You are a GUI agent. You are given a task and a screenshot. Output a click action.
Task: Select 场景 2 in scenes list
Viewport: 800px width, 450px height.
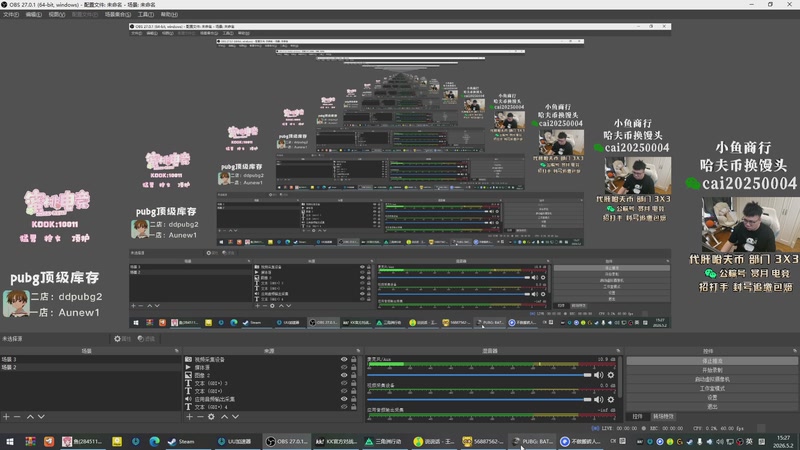[90, 367]
